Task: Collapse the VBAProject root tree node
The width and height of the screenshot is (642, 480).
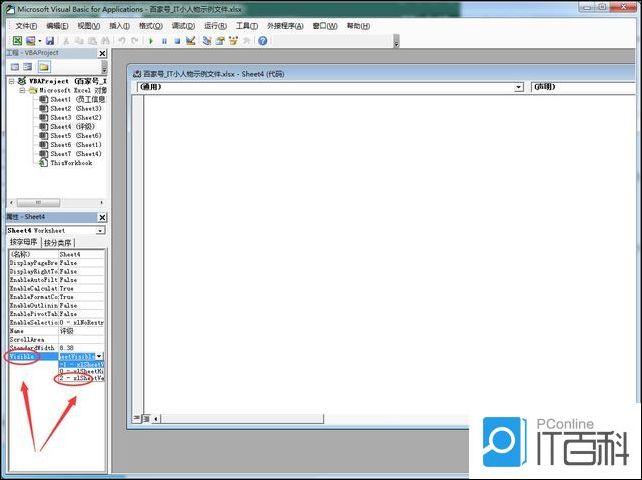Action: 12,81
